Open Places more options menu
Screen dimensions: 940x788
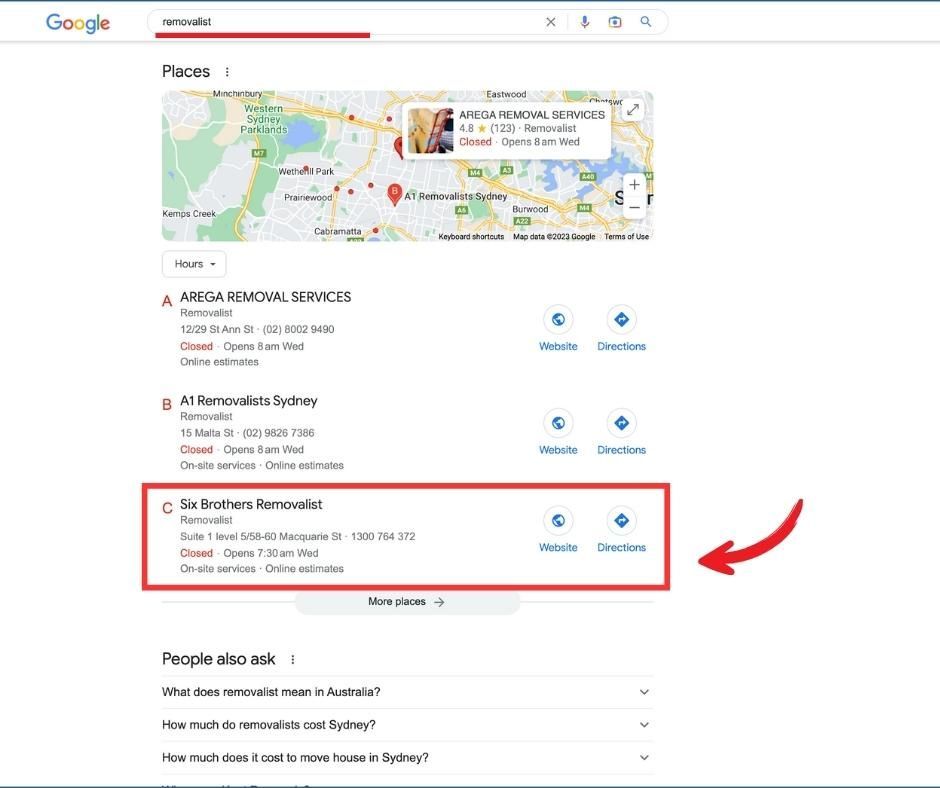coord(227,72)
